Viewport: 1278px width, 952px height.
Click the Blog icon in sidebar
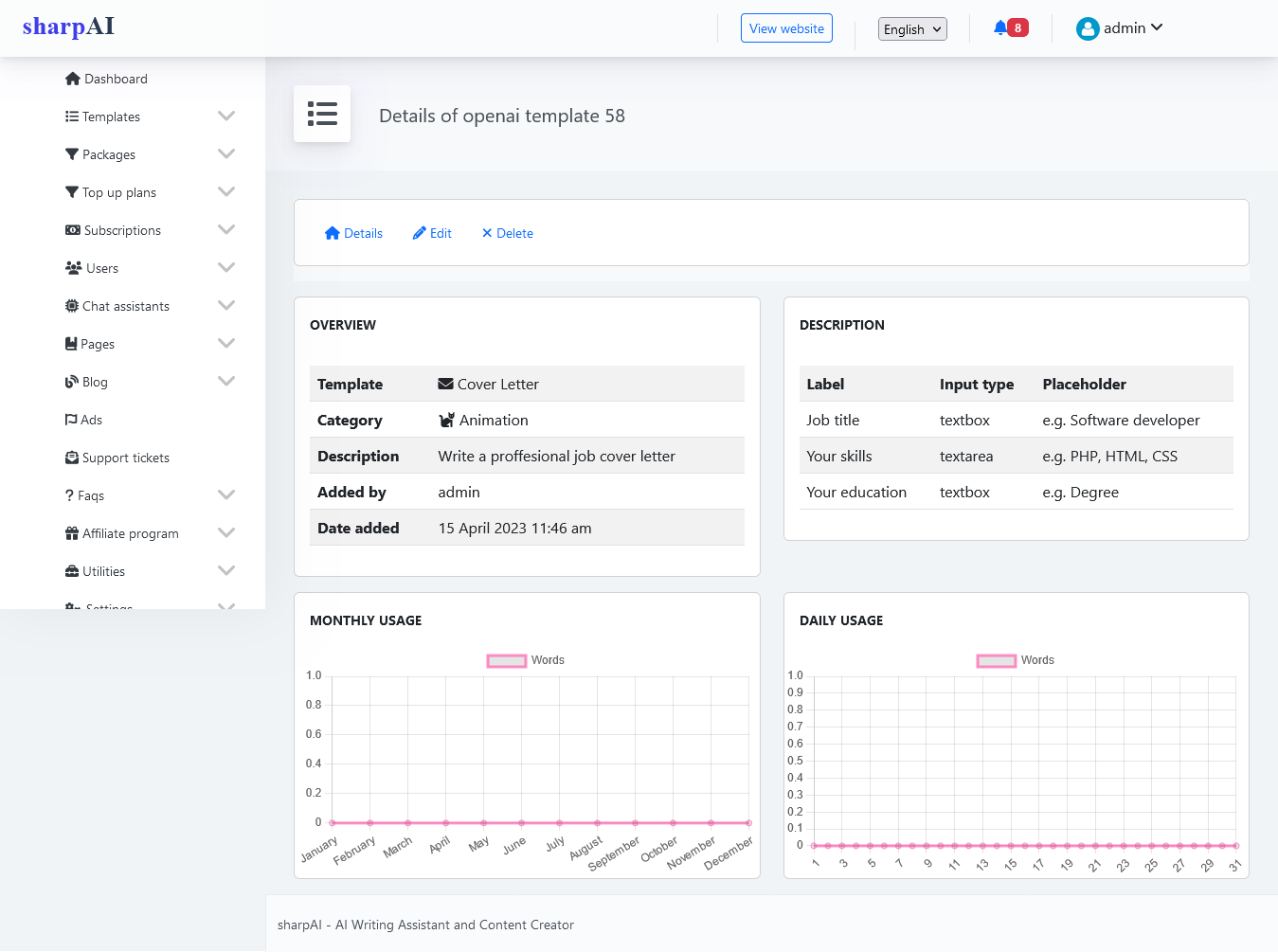coord(72,382)
